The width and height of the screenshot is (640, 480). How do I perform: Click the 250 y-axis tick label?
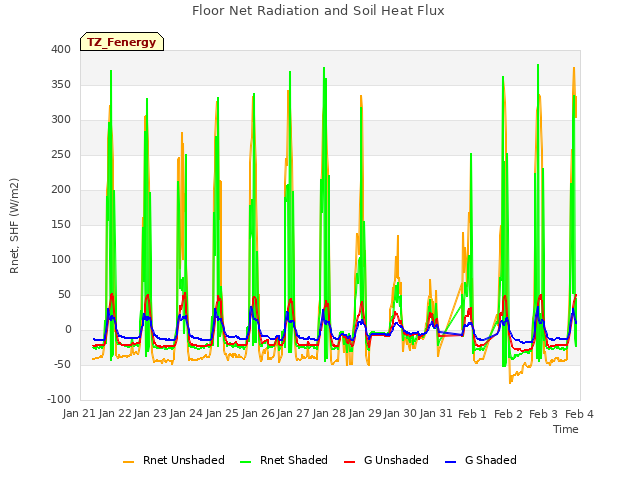pyautogui.click(x=61, y=155)
